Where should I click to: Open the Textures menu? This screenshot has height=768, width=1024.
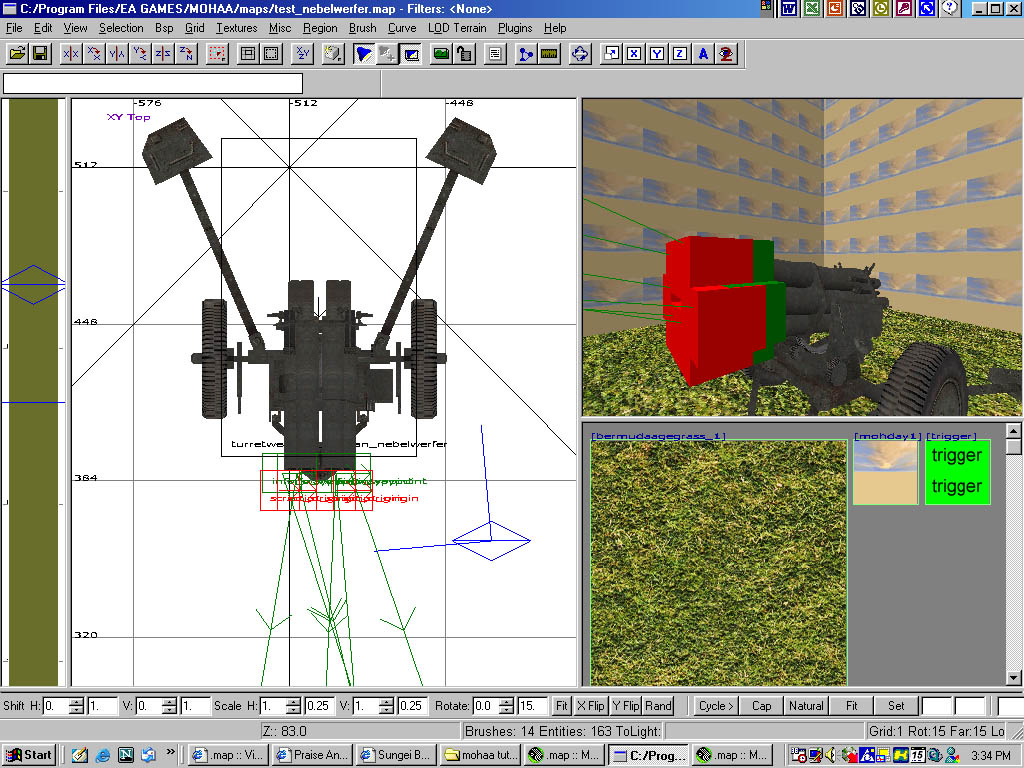coord(236,28)
